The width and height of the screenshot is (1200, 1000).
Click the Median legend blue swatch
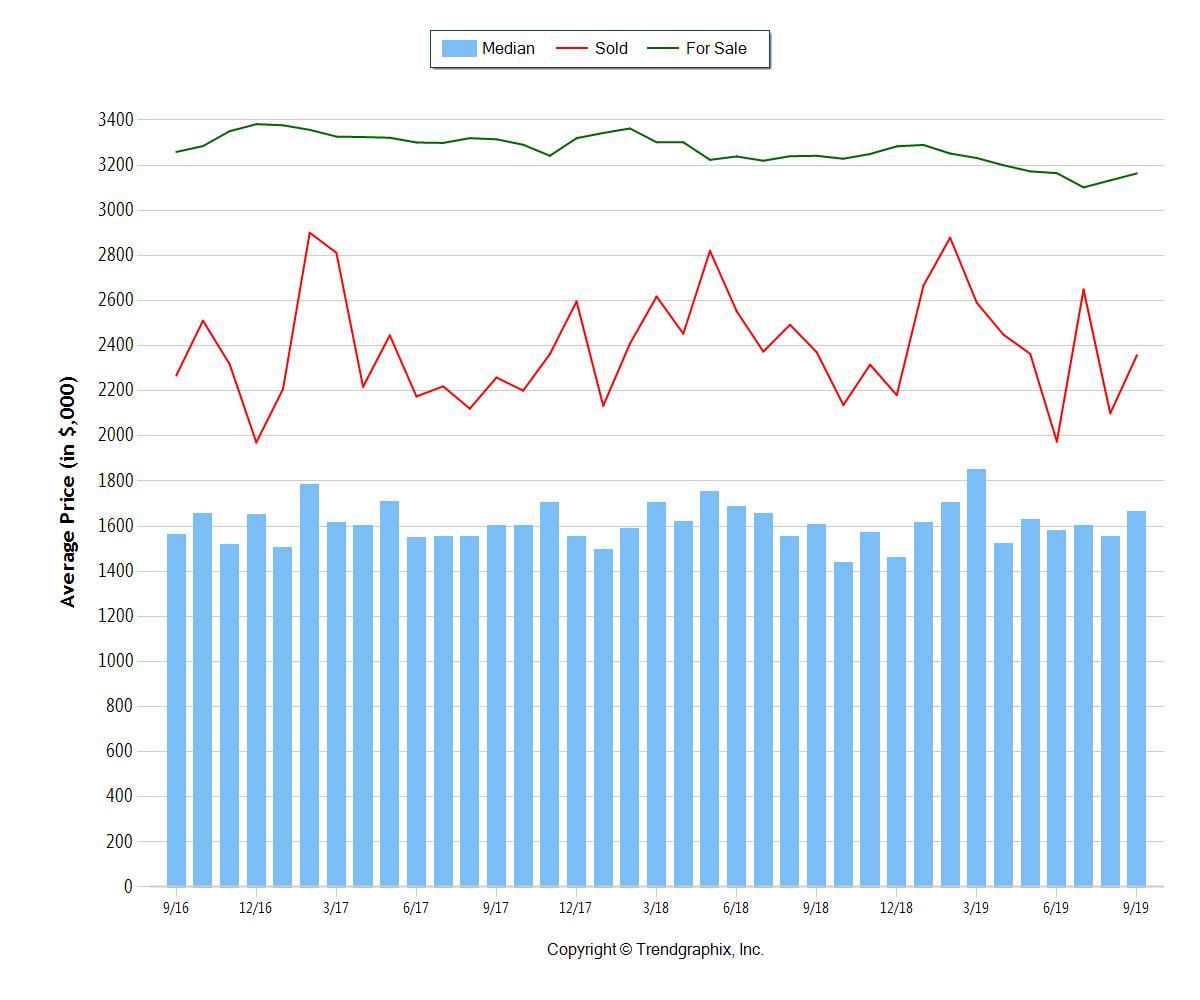point(459,48)
